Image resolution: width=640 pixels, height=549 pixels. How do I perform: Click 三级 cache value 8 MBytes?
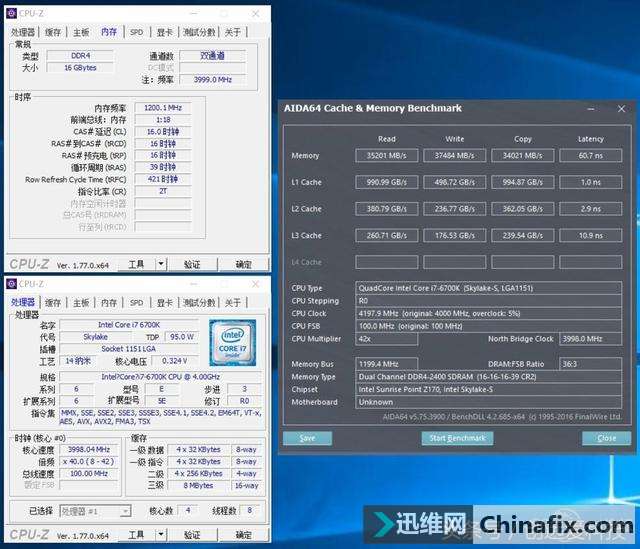[198, 486]
